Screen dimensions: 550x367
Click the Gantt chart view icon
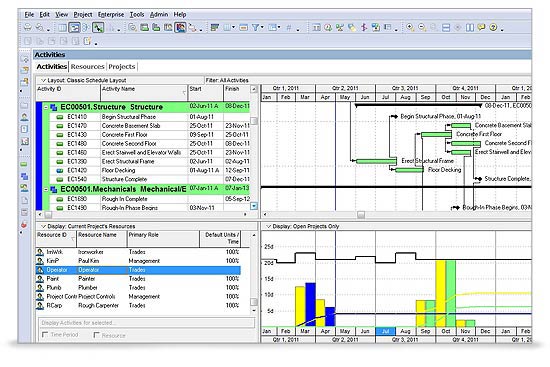pyautogui.click(x=74, y=27)
